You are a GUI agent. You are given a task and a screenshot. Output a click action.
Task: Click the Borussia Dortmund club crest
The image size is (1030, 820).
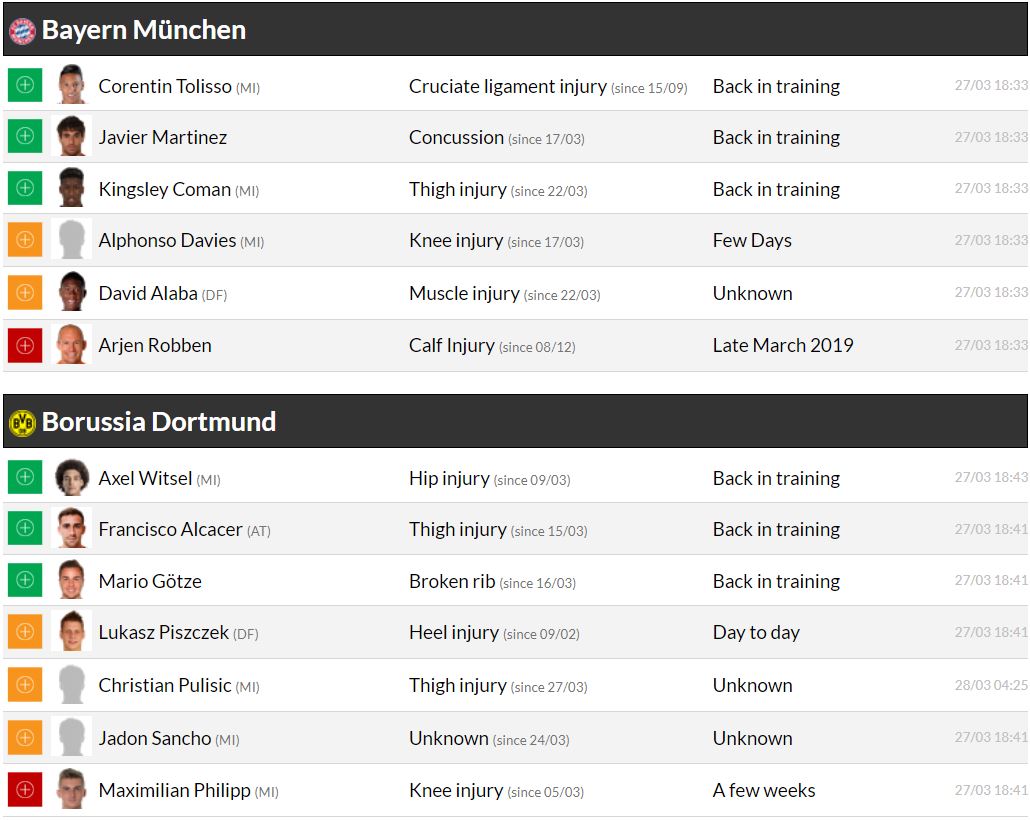(x=22, y=423)
